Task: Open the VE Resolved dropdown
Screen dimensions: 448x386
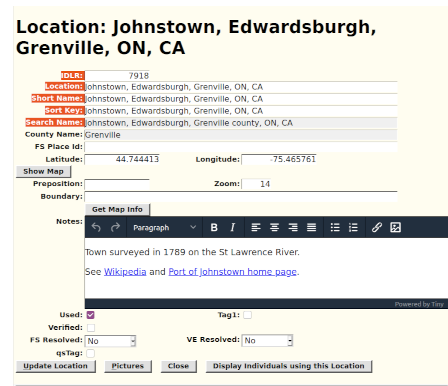Action: [267, 340]
